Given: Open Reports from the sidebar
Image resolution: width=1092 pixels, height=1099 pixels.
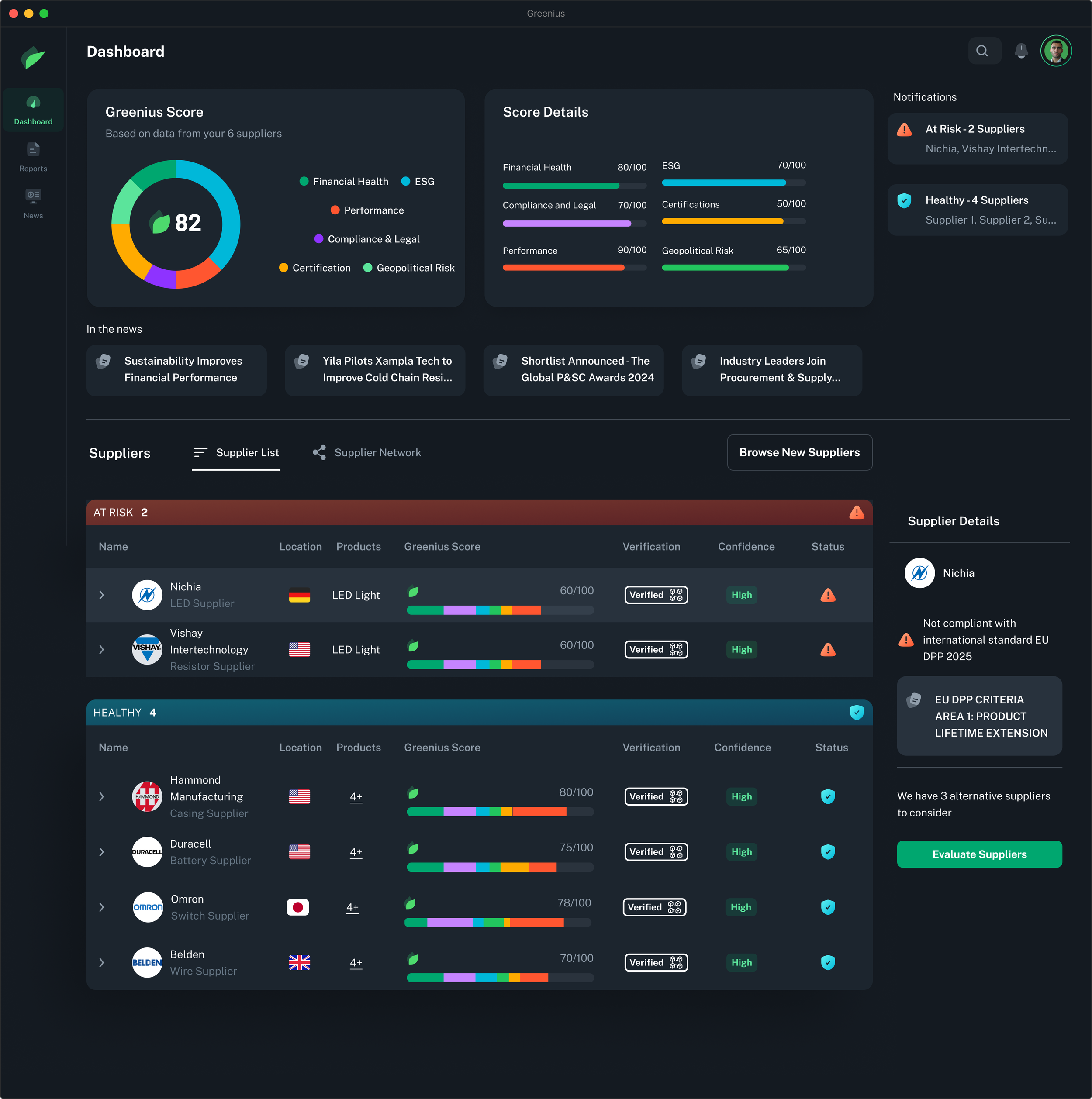Looking at the screenshot, I should click(x=33, y=156).
